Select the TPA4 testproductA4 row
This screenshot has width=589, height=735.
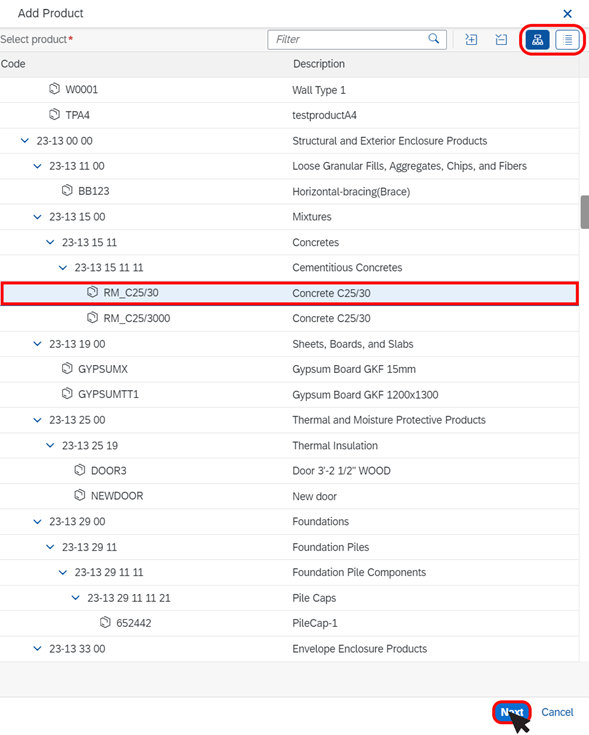click(289, 115)
